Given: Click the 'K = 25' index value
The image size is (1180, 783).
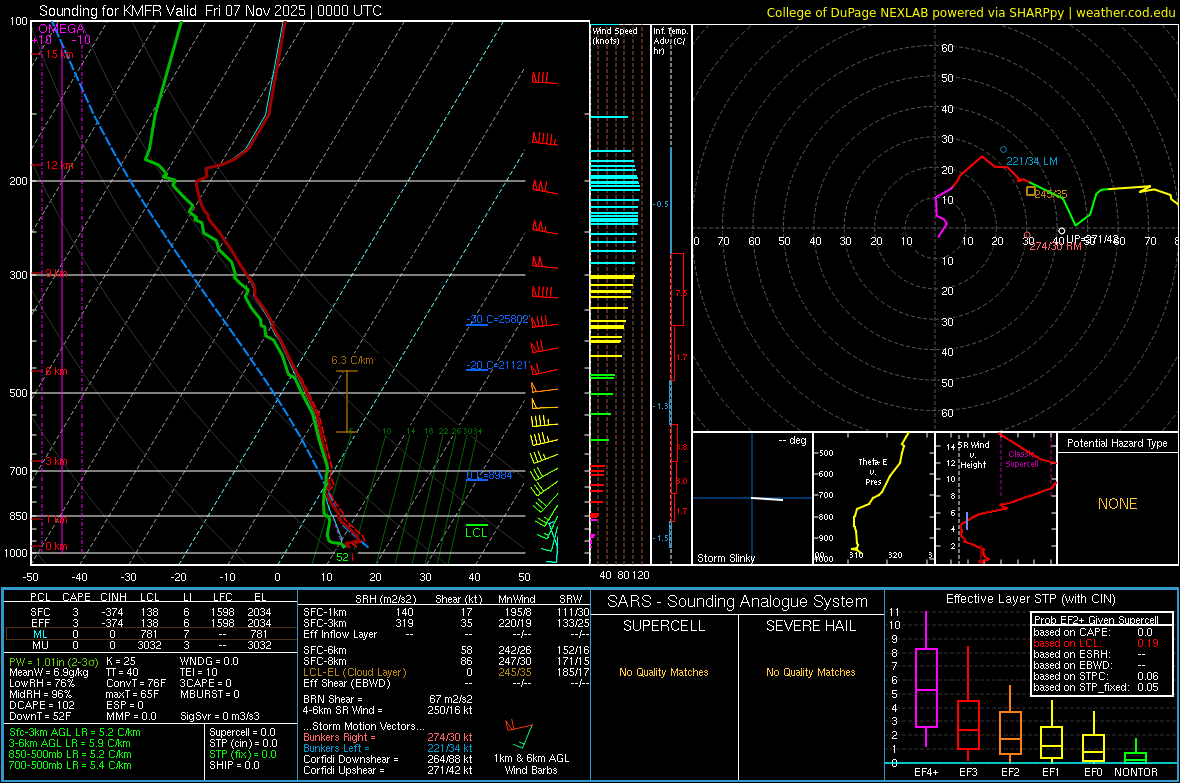Looking at the screenshot, I should coord(120,661).
